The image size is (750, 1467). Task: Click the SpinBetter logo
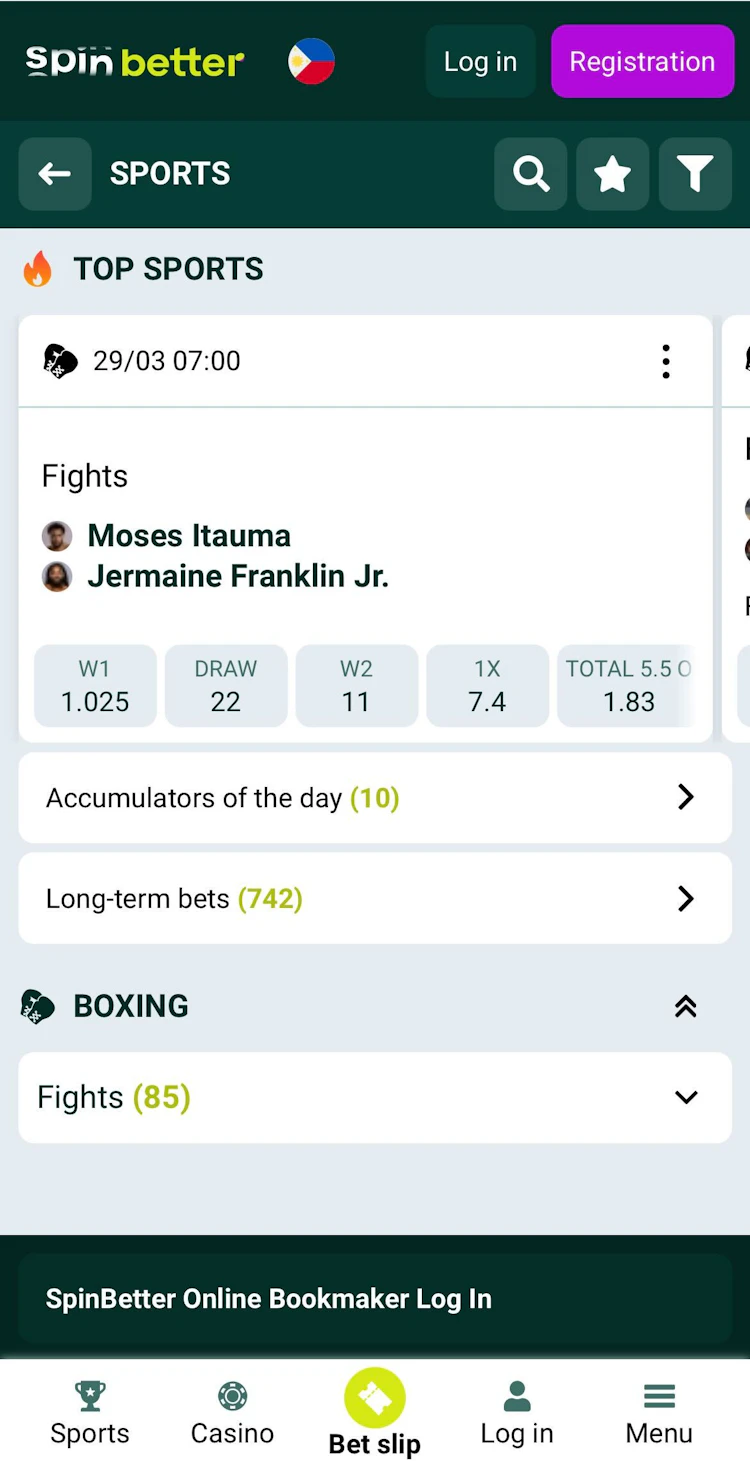pyautogui.click(x=135, y=62)
